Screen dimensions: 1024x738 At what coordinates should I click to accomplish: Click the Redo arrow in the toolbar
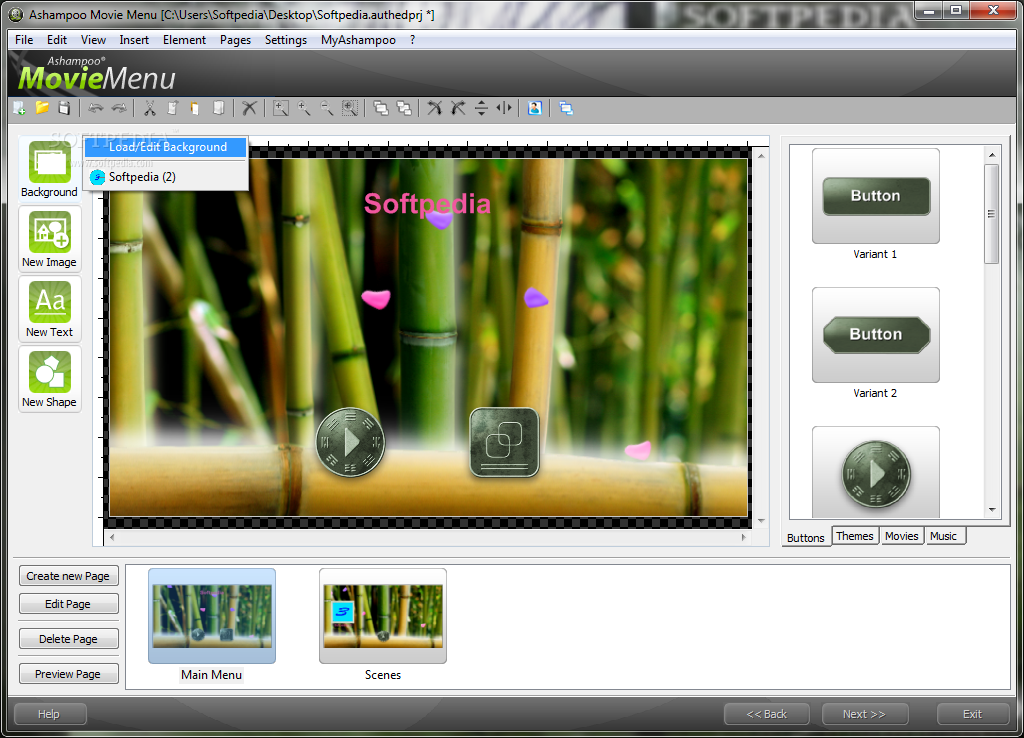point(119,108)
